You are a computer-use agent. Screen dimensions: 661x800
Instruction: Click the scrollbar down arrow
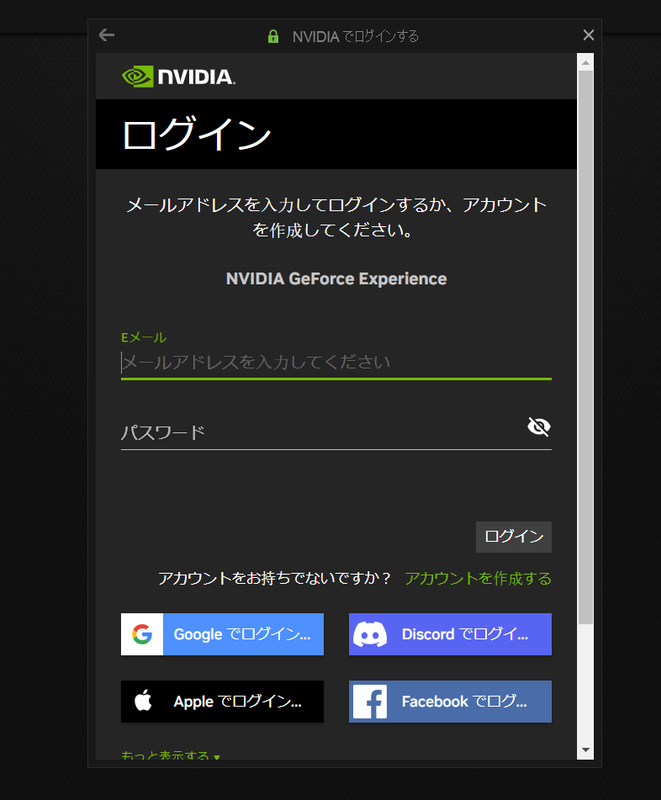pyautogui.click(x=586, y=750)
